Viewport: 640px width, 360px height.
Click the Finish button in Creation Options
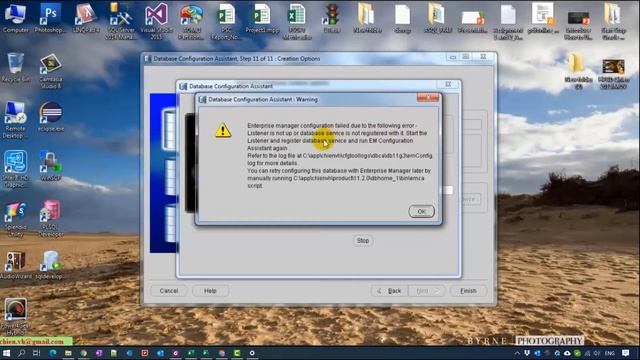point(468,291)
